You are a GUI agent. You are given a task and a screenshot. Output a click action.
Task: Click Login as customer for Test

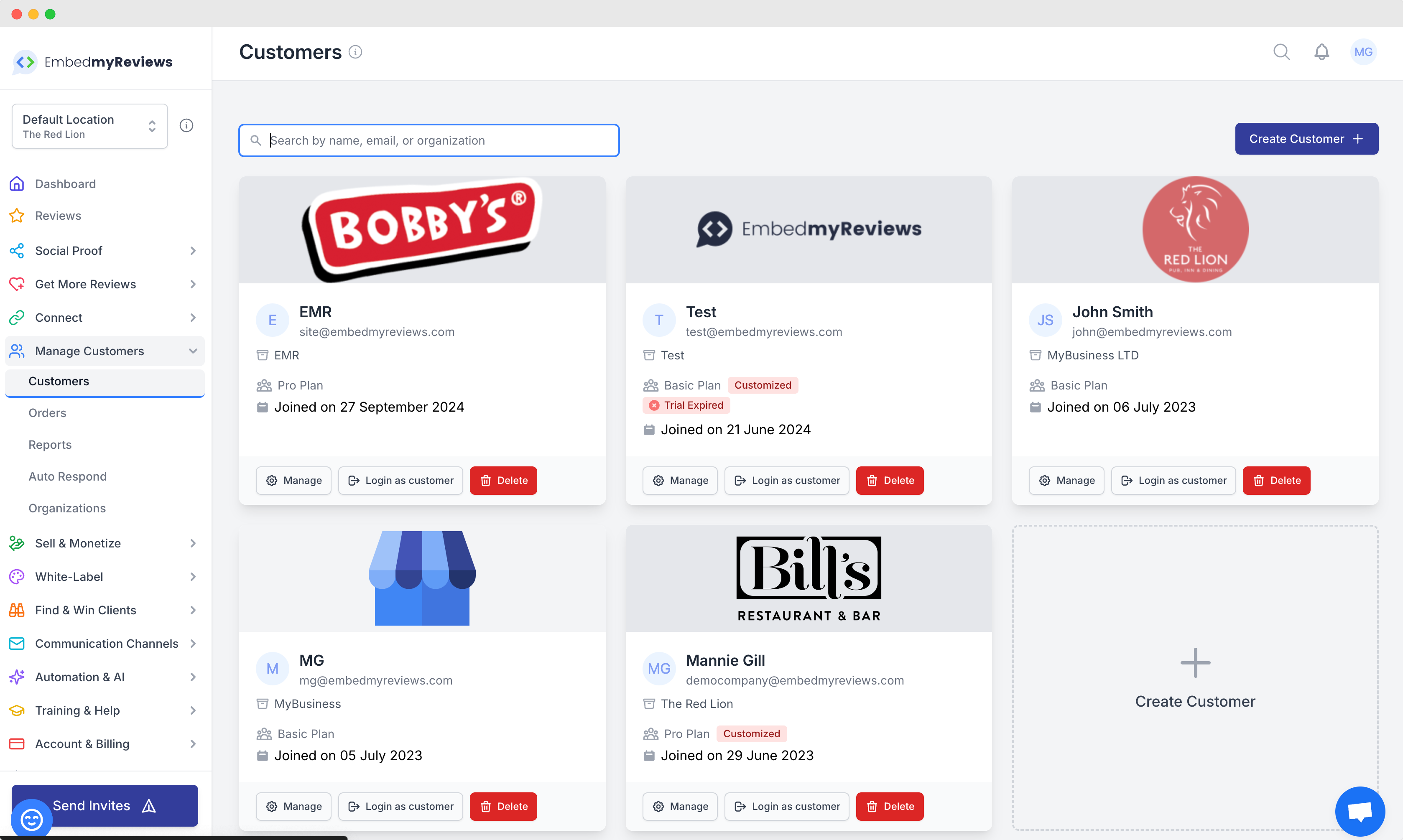click(786, 481)
